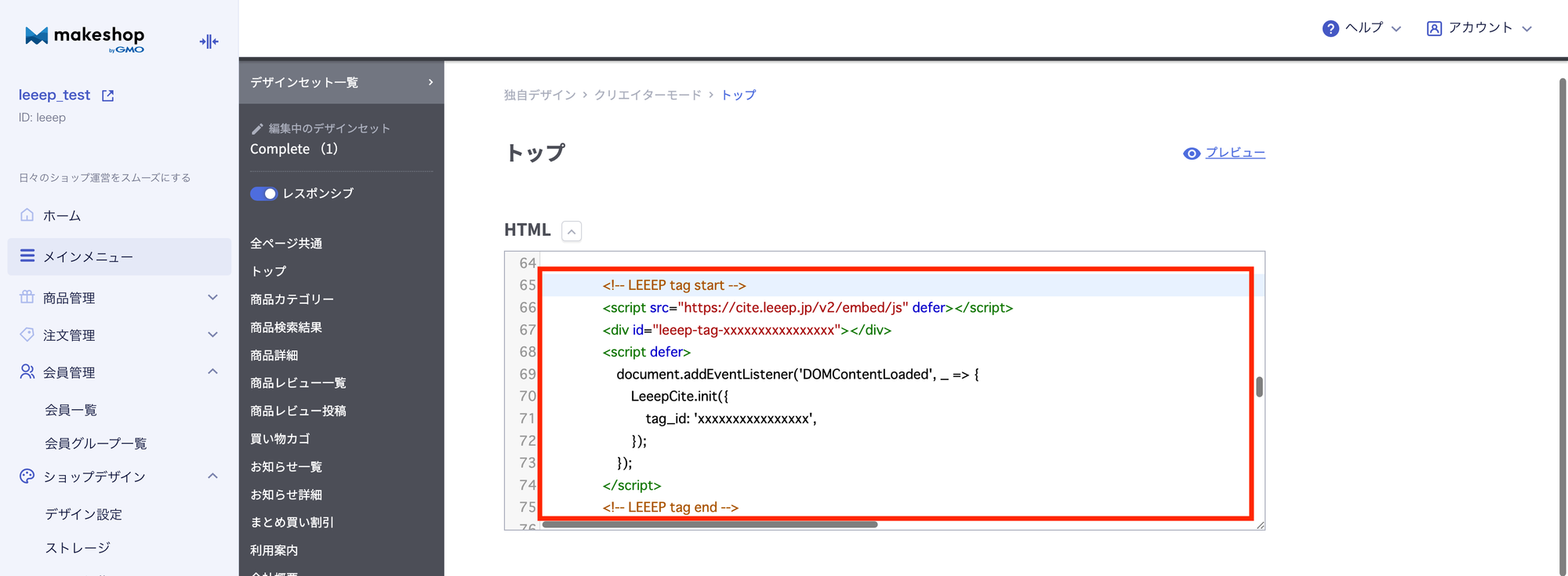
Task: Click the Help question mark icon
Action: (x=1330, y=28)
